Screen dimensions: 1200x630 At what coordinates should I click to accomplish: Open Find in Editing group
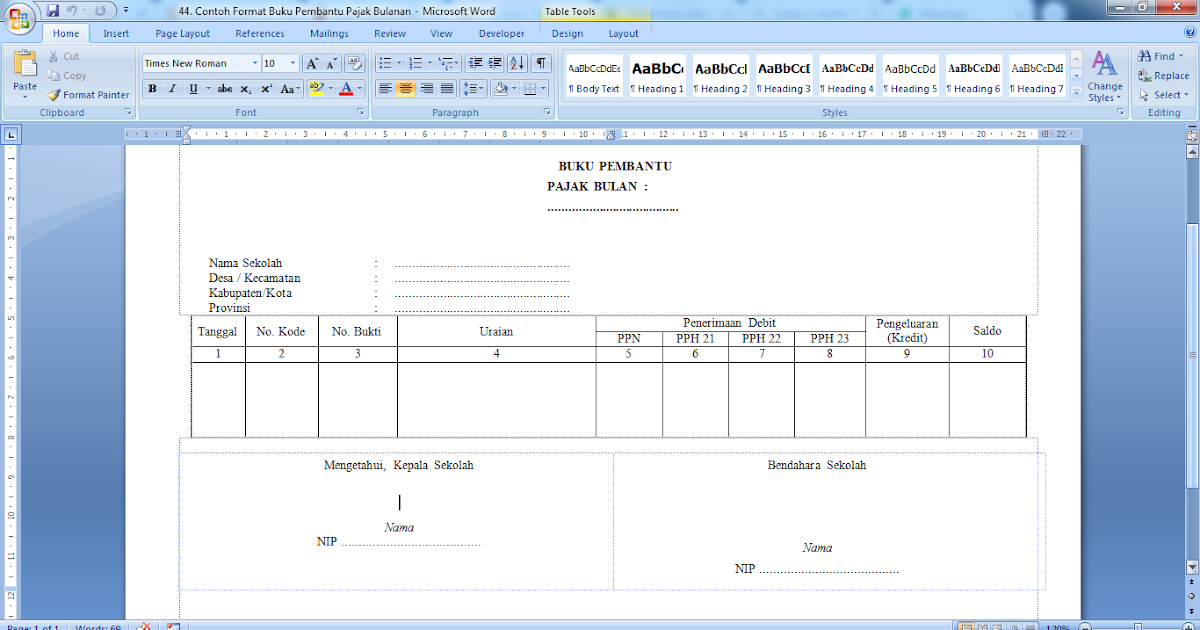coord(1162,57)
